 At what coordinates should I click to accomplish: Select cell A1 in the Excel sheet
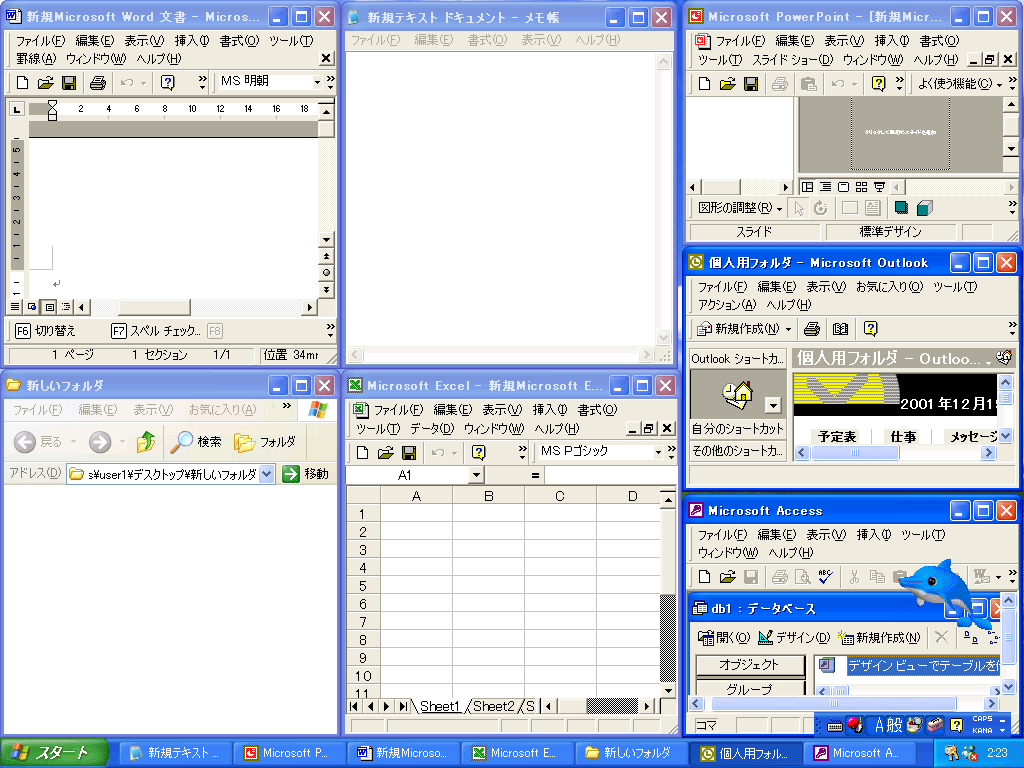coord(416,514)
